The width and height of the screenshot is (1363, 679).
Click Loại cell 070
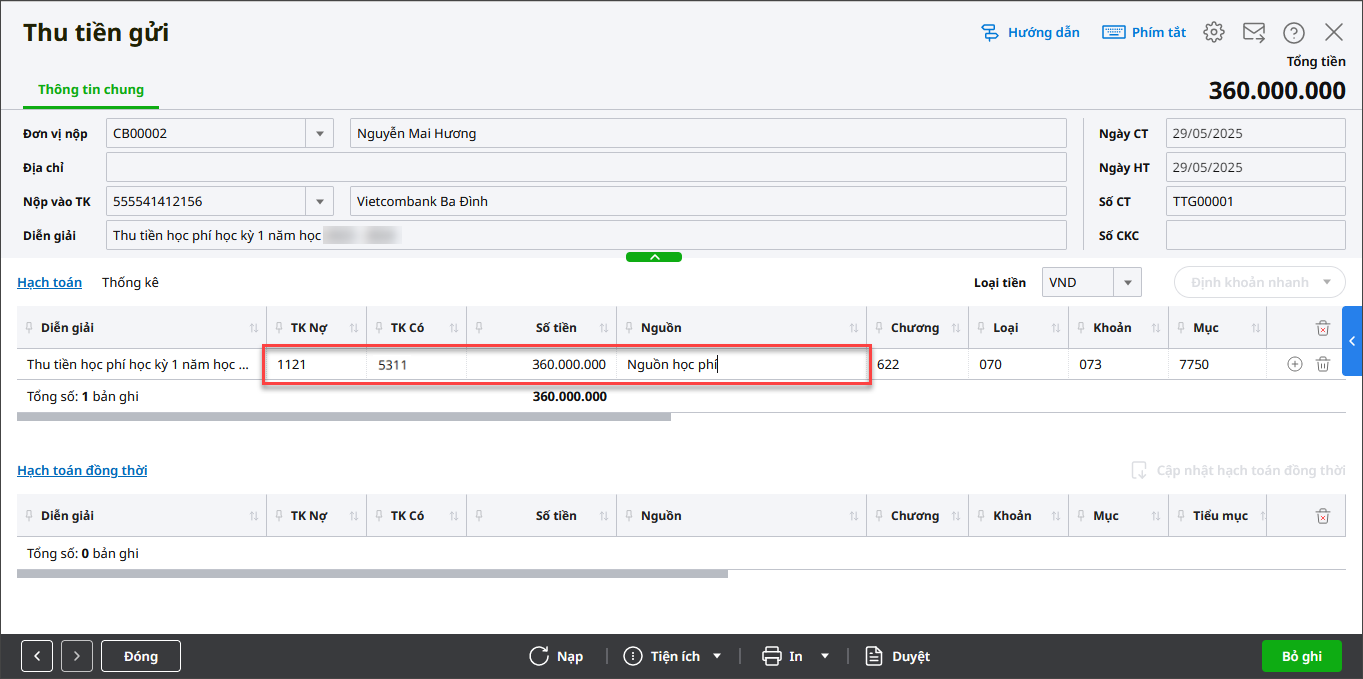[1018, 364]
